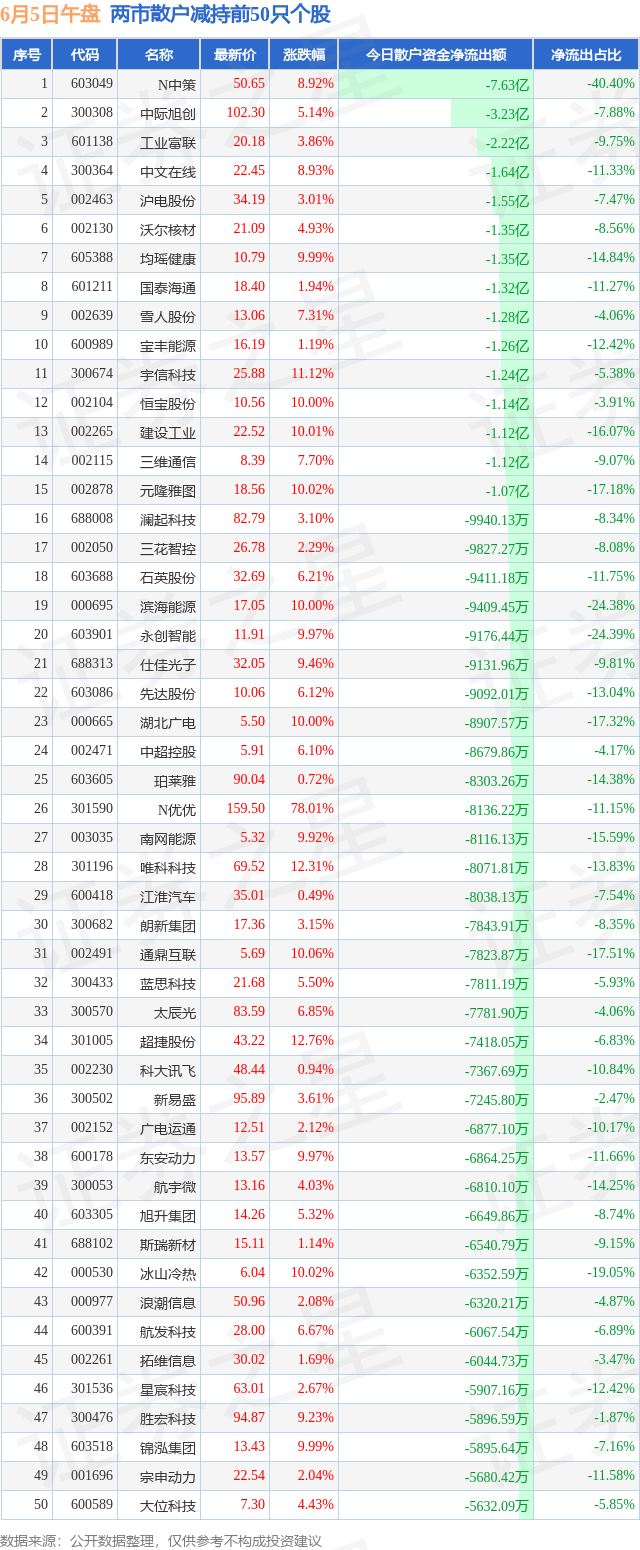Click change 10.02% for 冰山冷热
This screenshot has width=640, height=1550.
(x=312, y=1273)
